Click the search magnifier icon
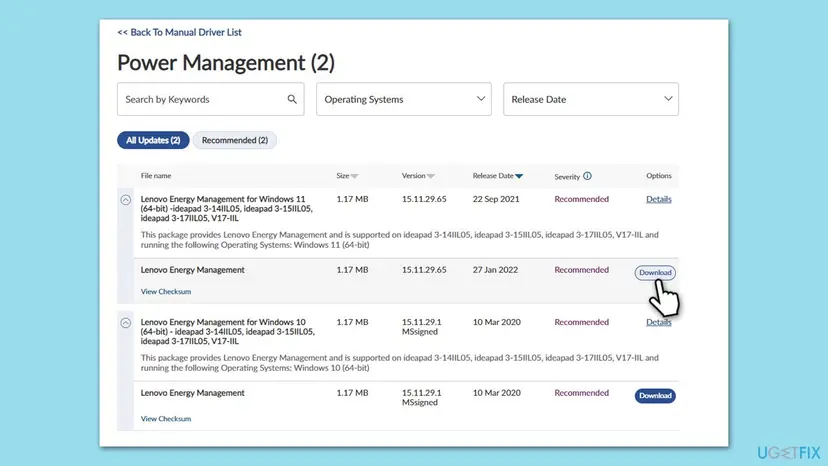This screenshot has height=466, width=828. click(x=292, y=99)
